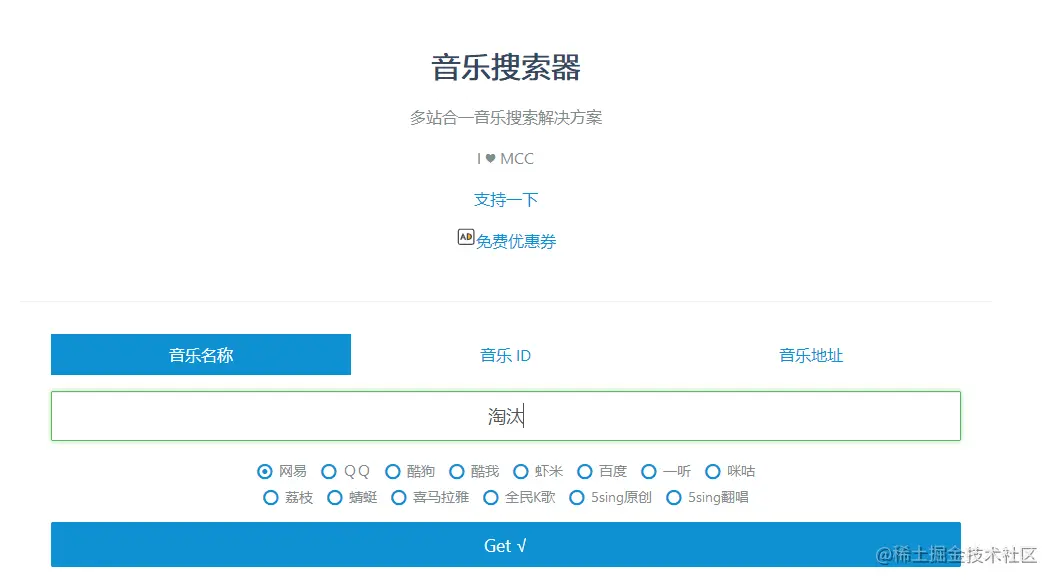Choose 喜马拉雅 as the search source
Viewport: 1056px width, 584px height.
point(397,497)
